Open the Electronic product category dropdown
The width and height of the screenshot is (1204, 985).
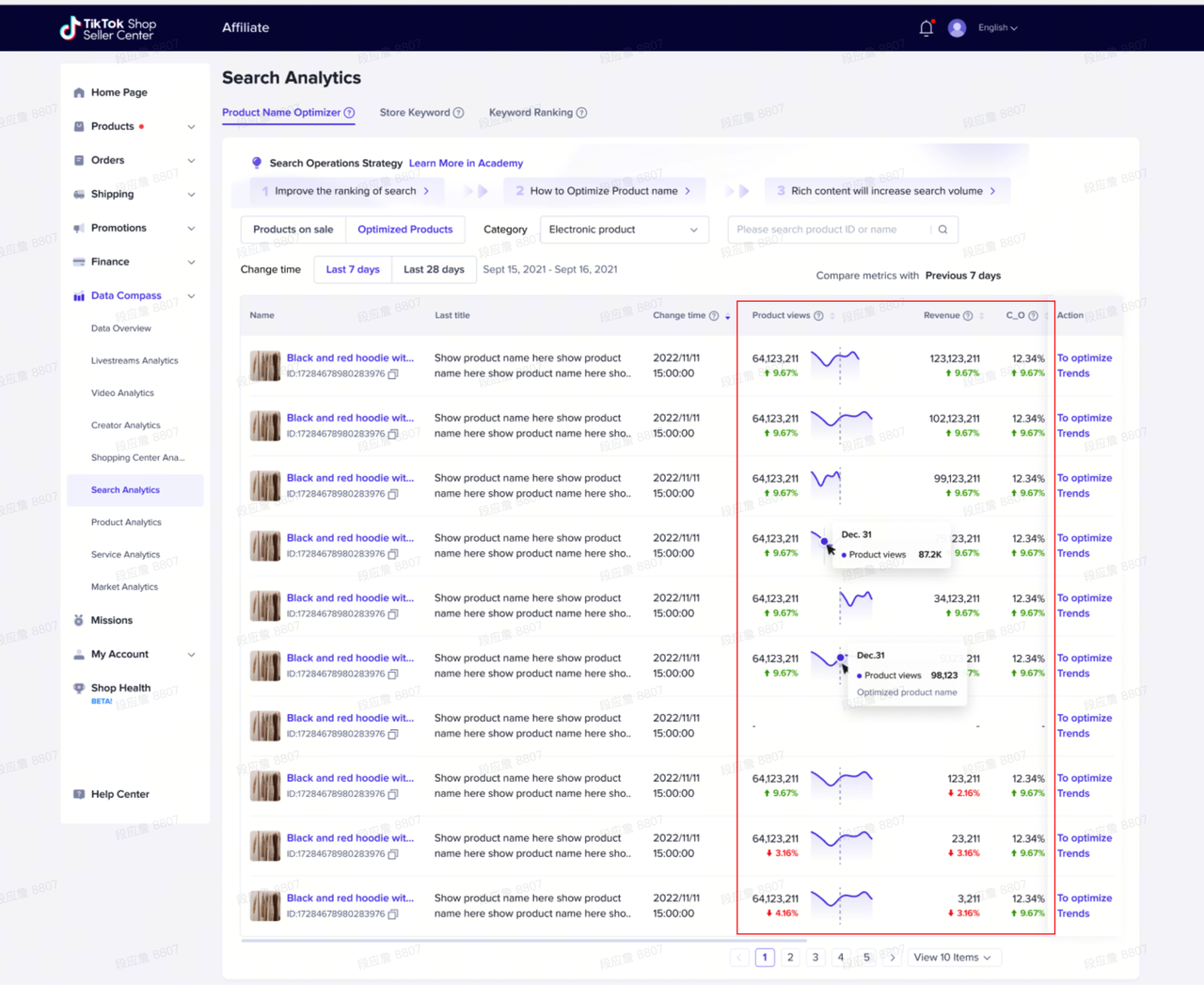click(x=623, y=230)
